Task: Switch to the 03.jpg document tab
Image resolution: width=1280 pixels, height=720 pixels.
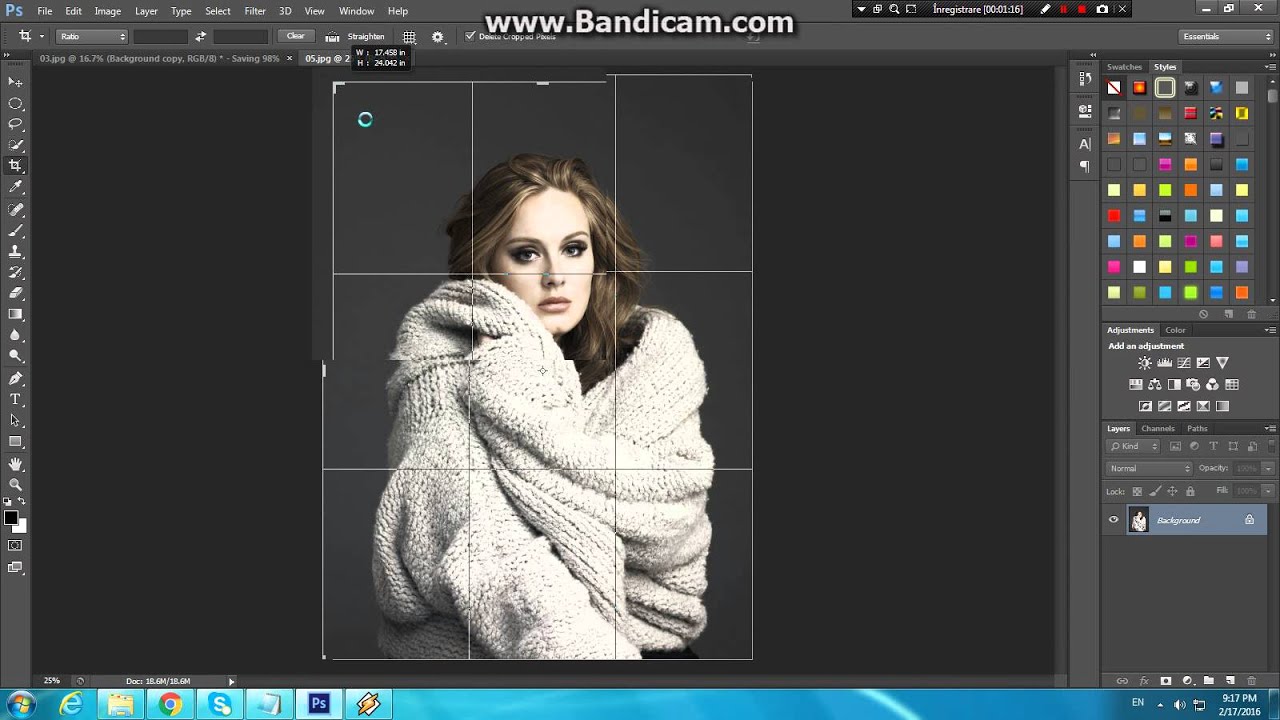Action: (160, 59)
